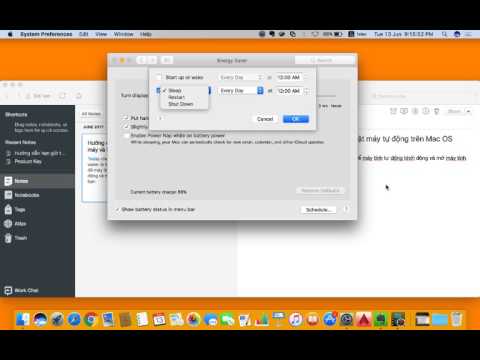This screenshot has width=480, height=360.
Task: Open Calendar from the Dock
Action: pos(159,320)
